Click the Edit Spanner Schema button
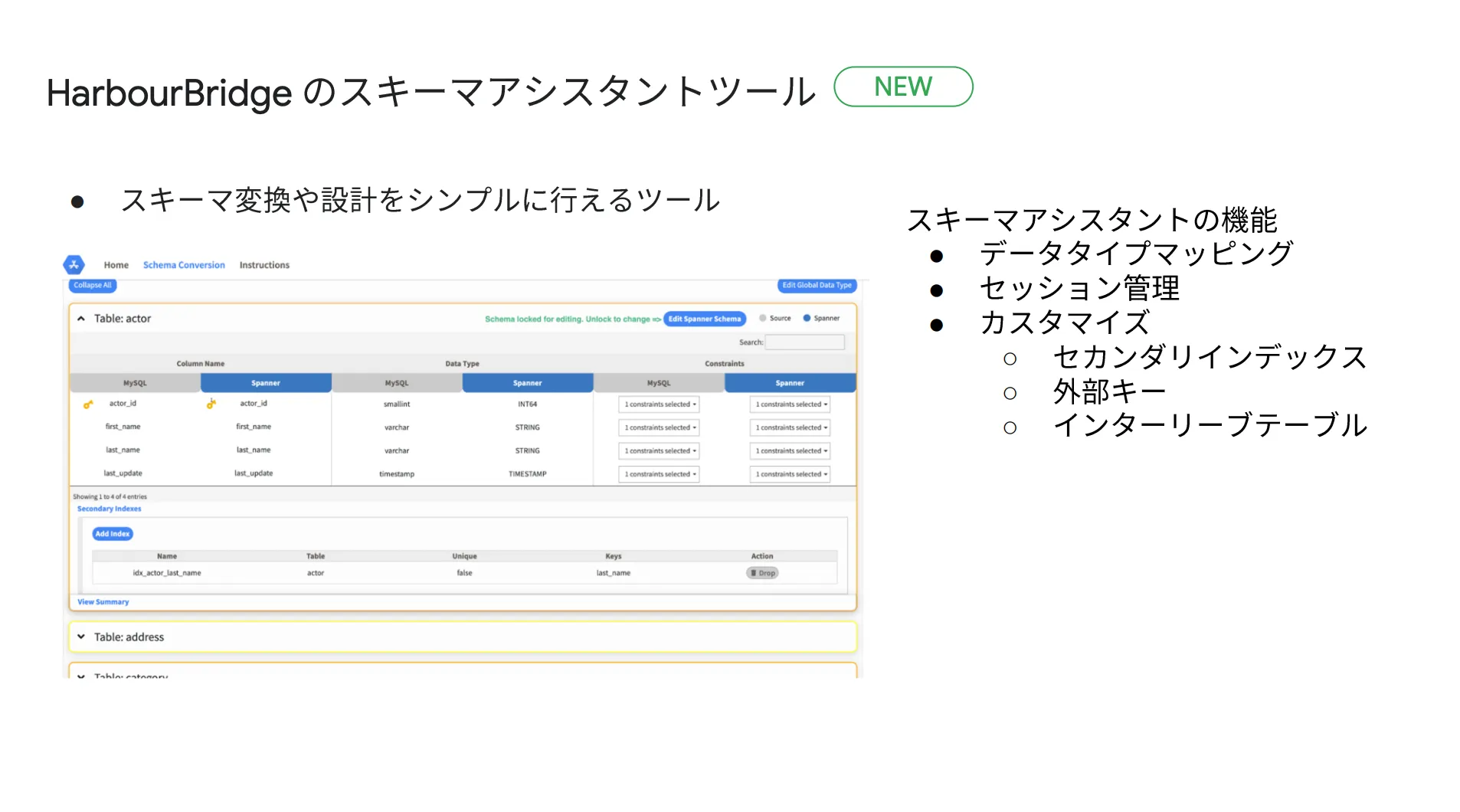The width and height of the screenshot is (1460, 812). (704, 319)
